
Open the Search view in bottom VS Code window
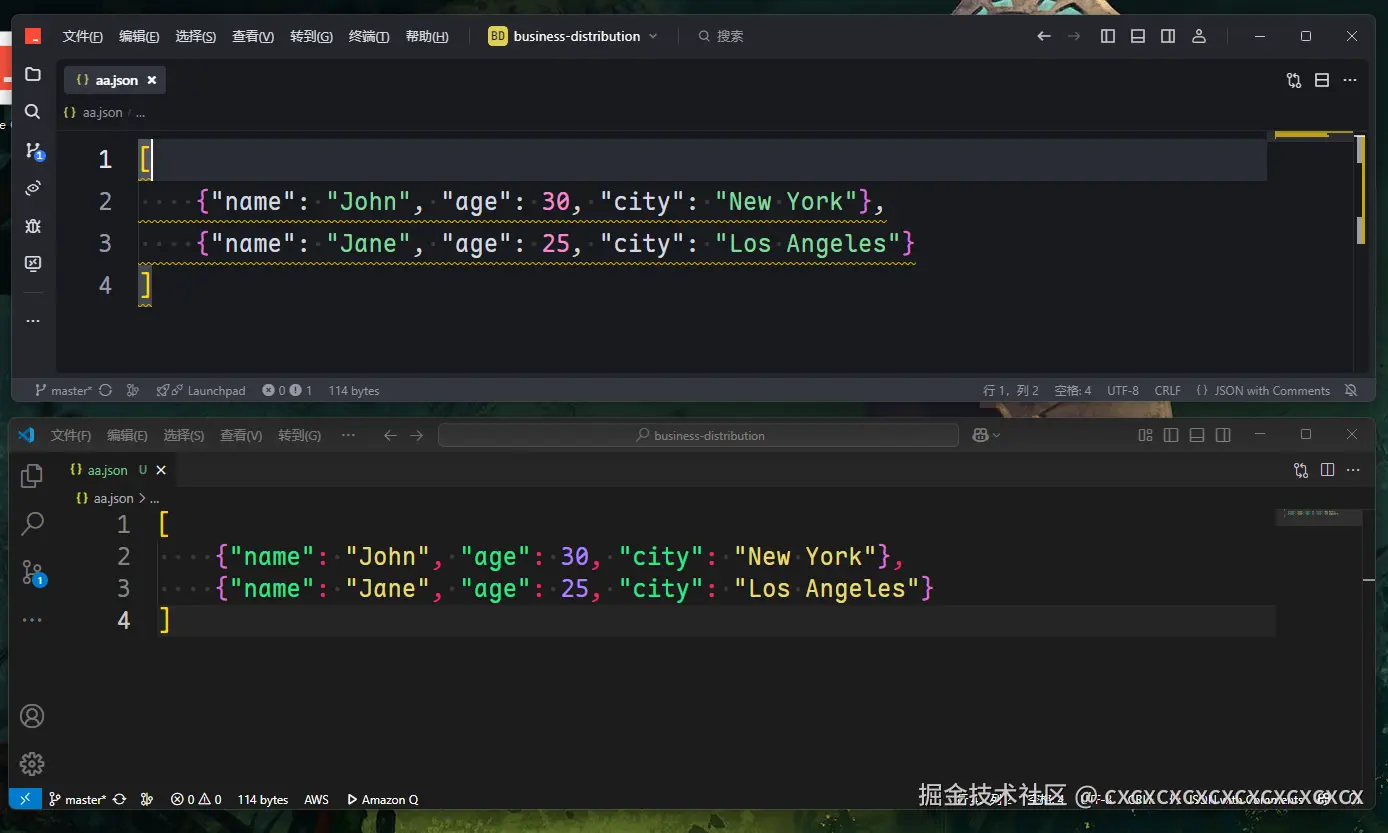pyautogui.click(x=32, y=523)
